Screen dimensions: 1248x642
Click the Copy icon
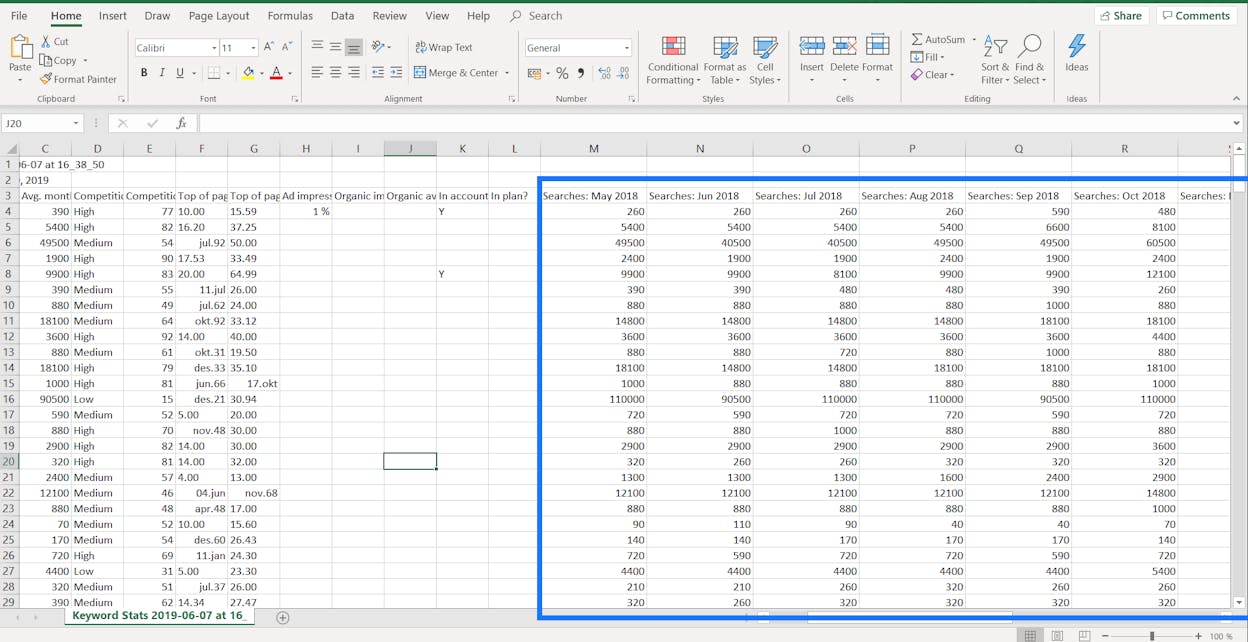(x=46, y=60)
